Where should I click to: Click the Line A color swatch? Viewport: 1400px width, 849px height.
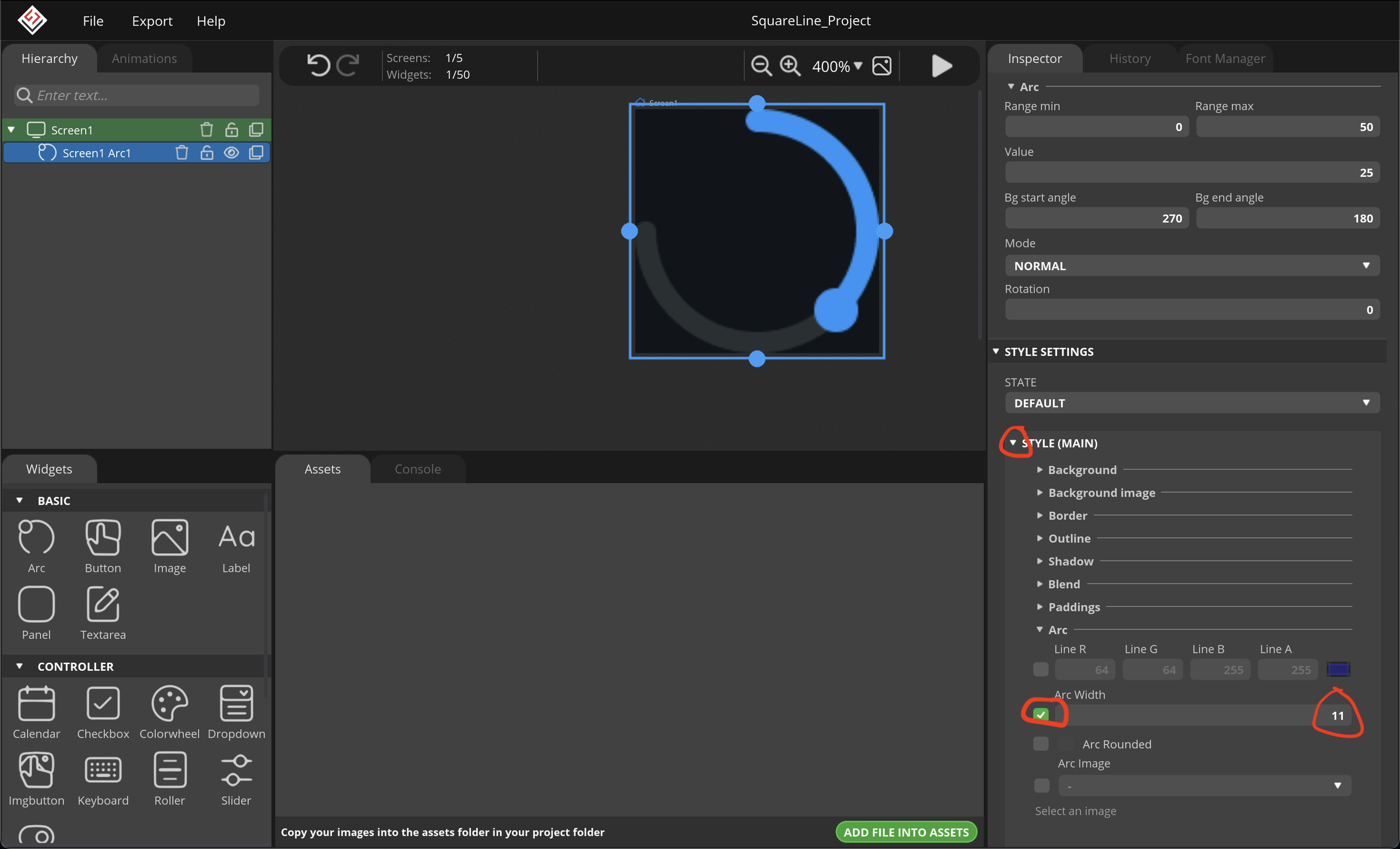[1338, 669]
